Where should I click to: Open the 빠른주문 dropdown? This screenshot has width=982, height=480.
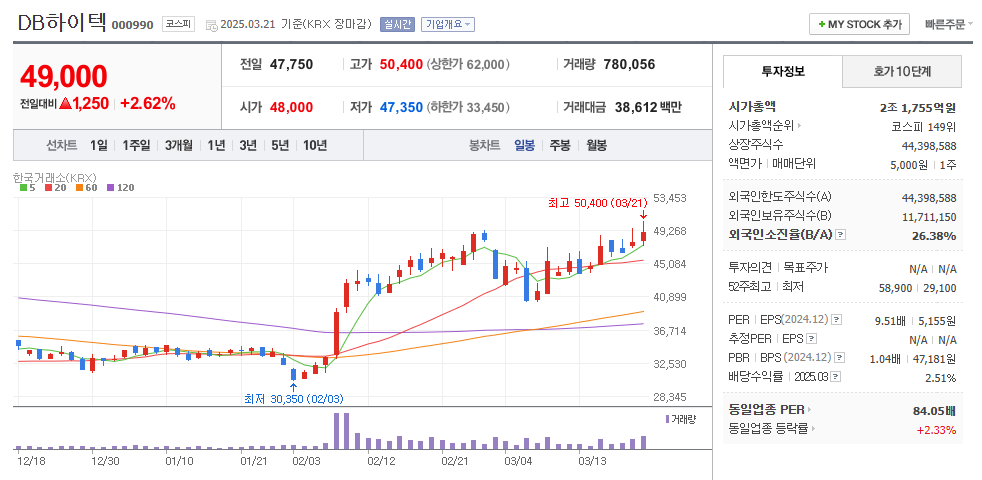pos(949,24)
